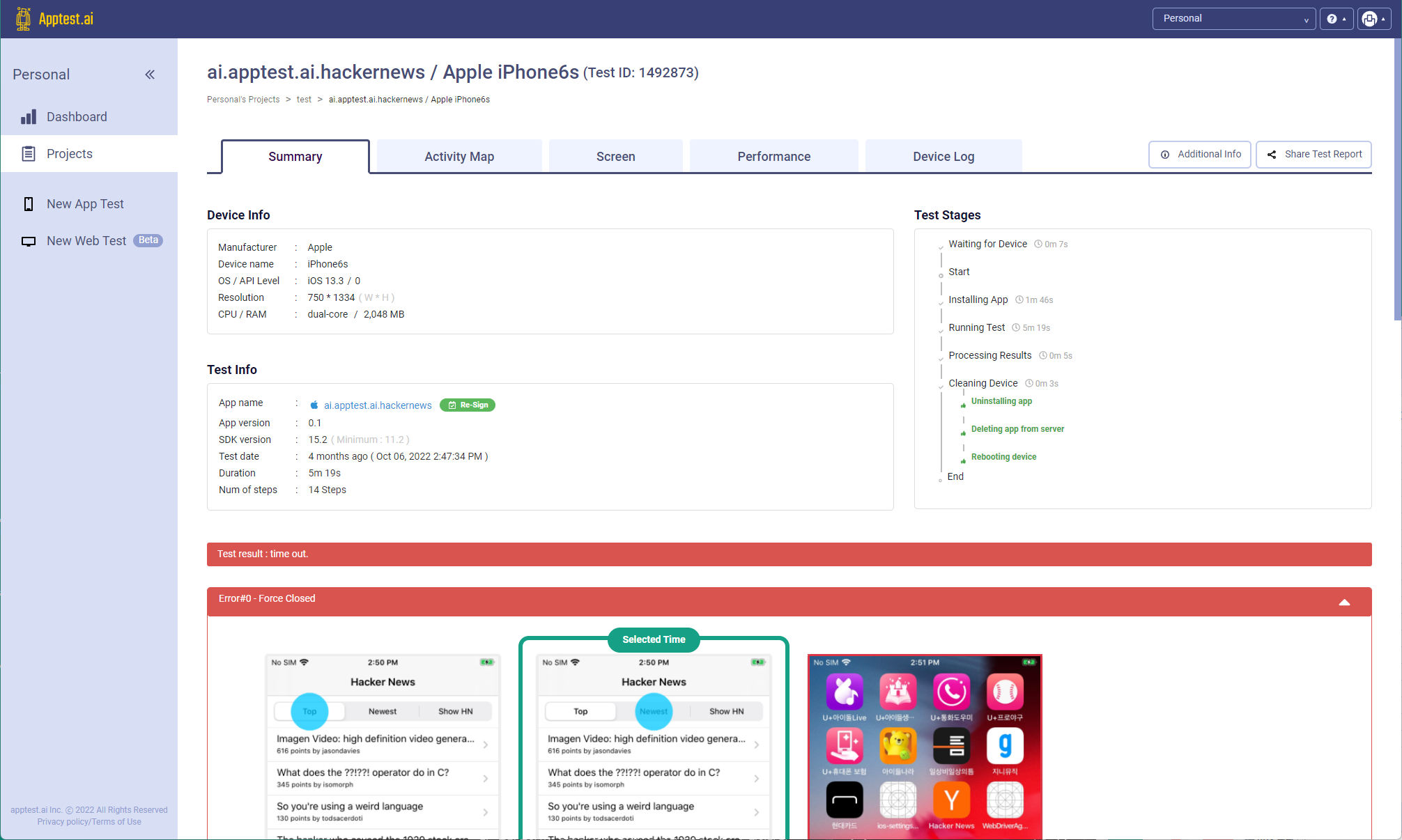Open the Personal workspace dropdown
The width and height of the screenshot is (1402, 840).
pos(1234,19)
